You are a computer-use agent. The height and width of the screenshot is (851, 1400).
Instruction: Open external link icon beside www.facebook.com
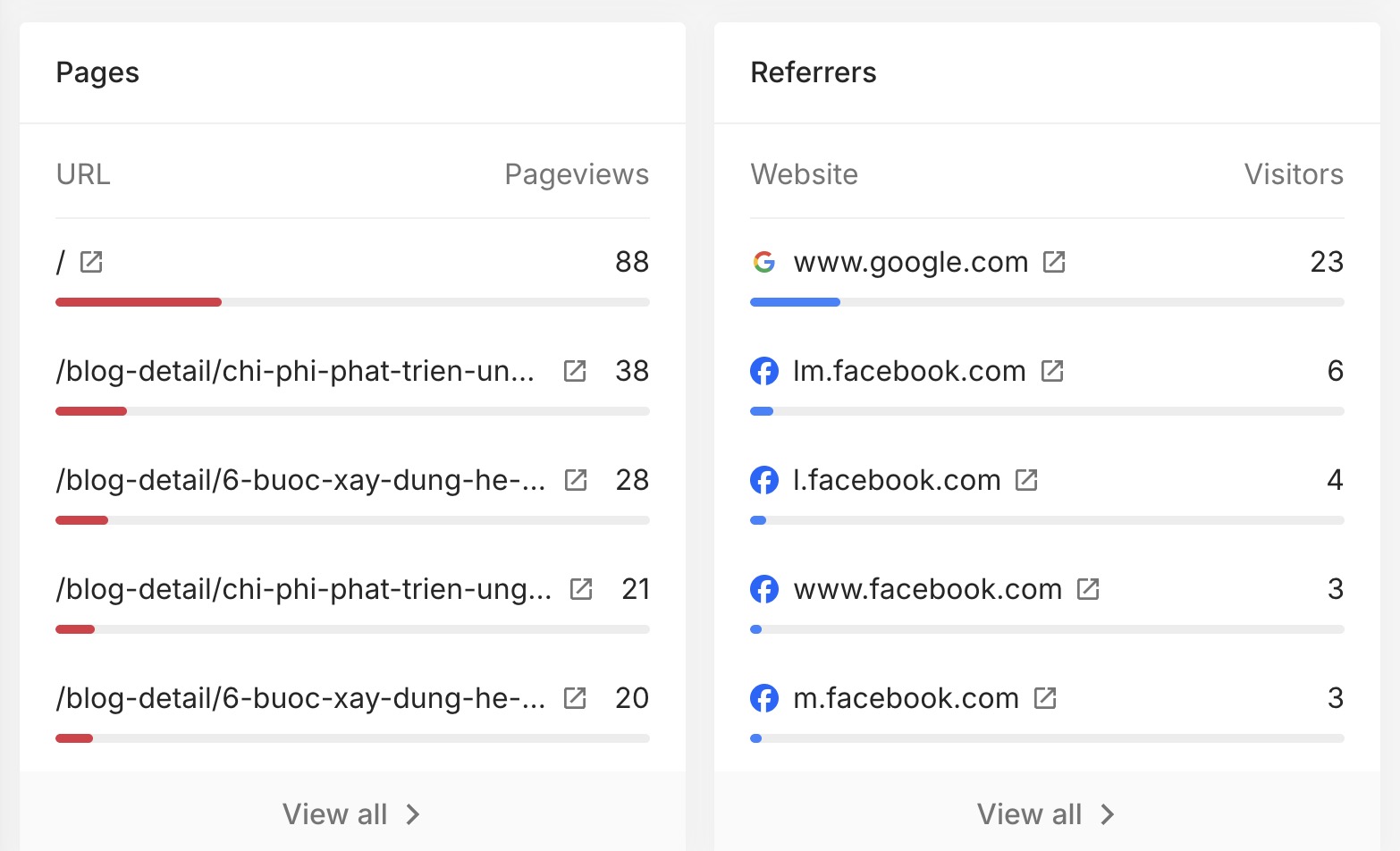click(1088, 589)
